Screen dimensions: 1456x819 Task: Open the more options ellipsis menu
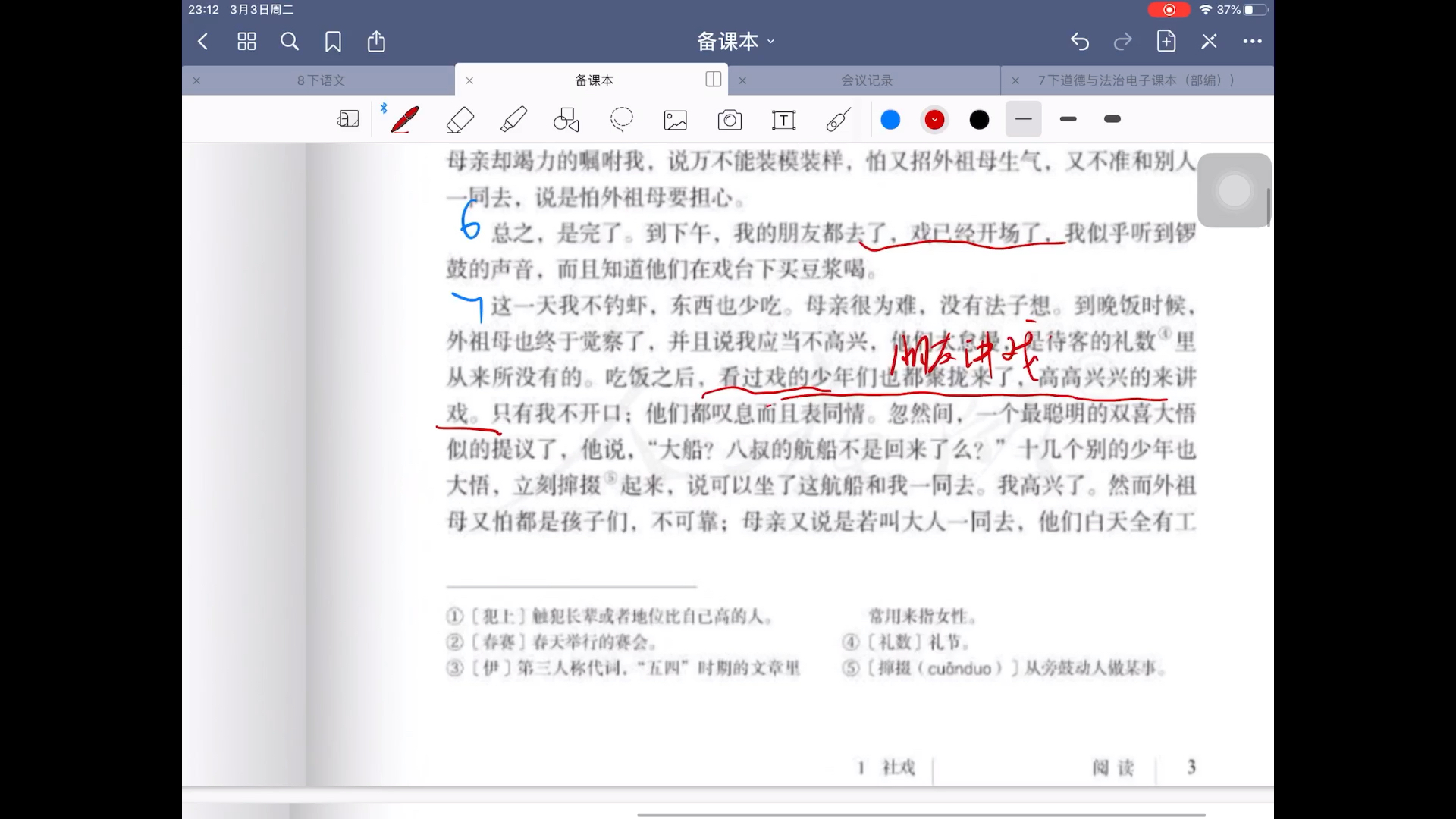1253,41
